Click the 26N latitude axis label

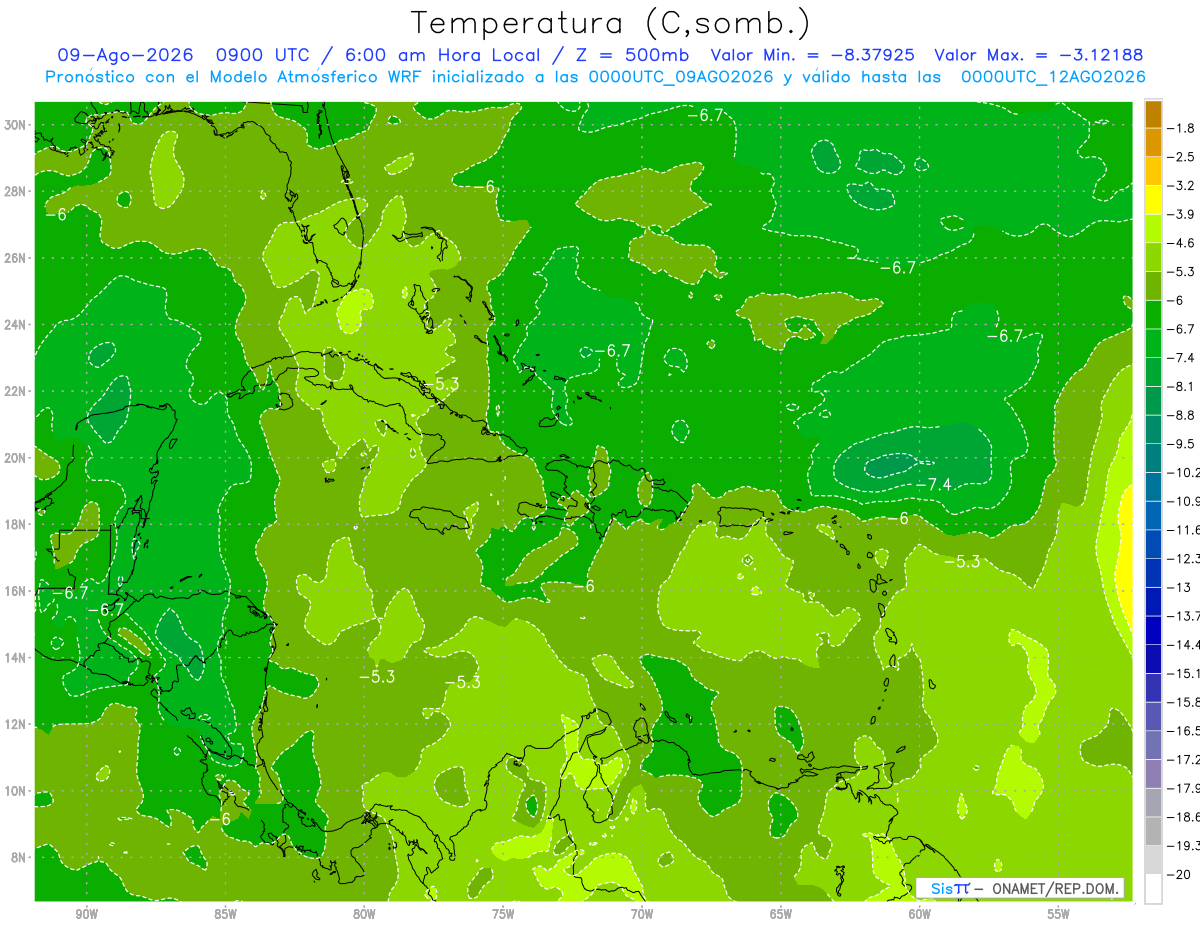[x=17, y=258]
